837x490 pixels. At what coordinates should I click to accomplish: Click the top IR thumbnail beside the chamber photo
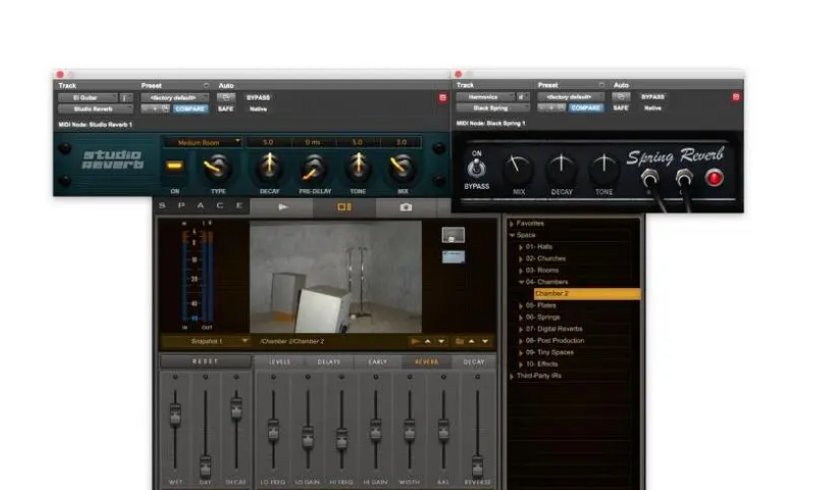453,235
